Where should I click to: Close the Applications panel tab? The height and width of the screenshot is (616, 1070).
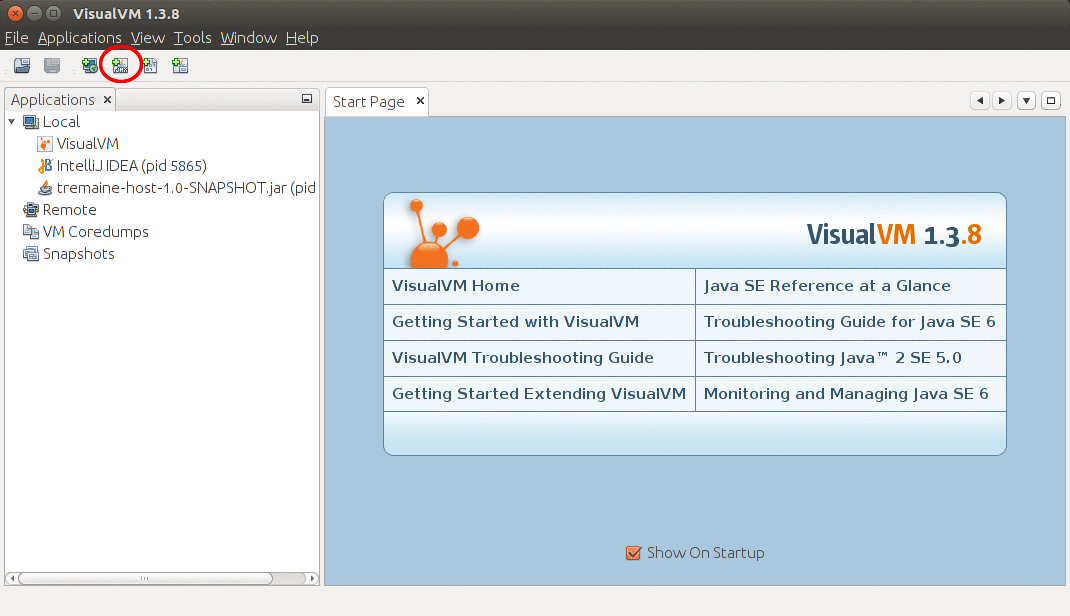[107, 100]
